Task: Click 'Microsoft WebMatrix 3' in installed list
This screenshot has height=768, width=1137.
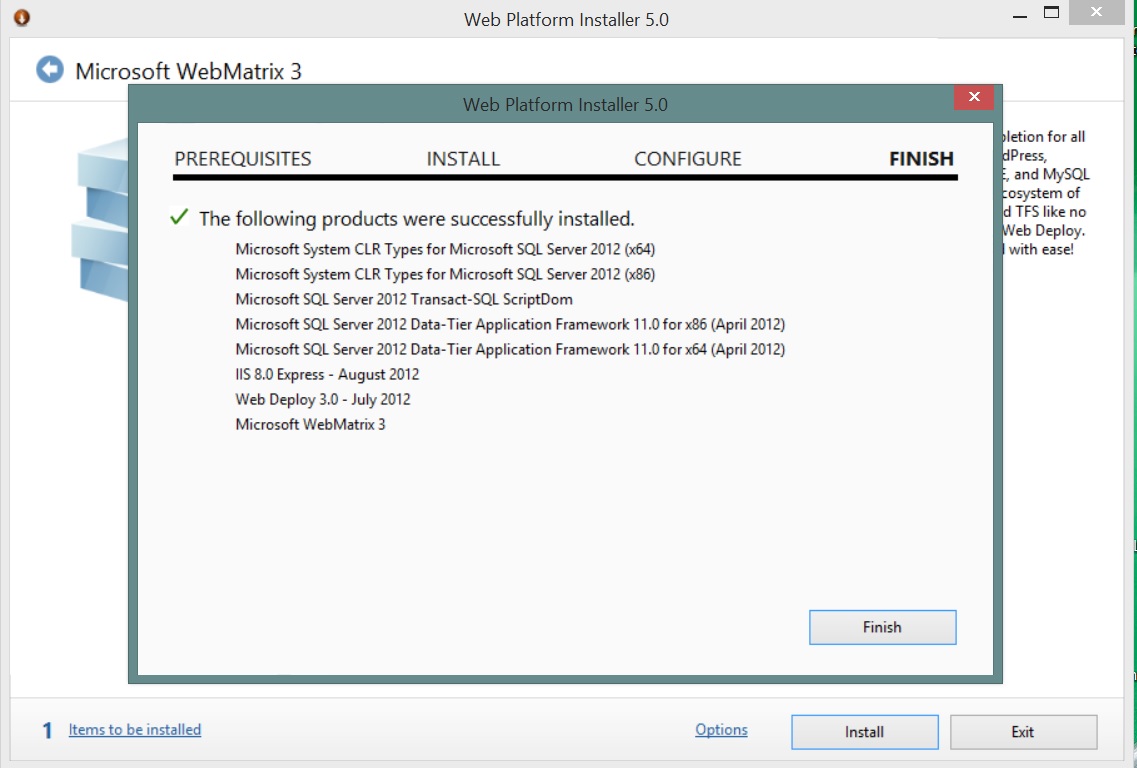Action: pos(310,424)
